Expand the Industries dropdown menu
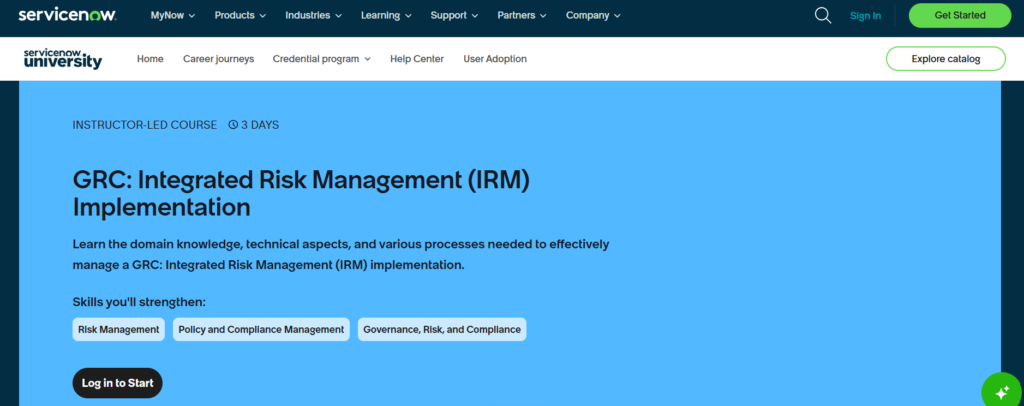The width and height of the screenshot is (1024, 406). click(x=313, y=16)
